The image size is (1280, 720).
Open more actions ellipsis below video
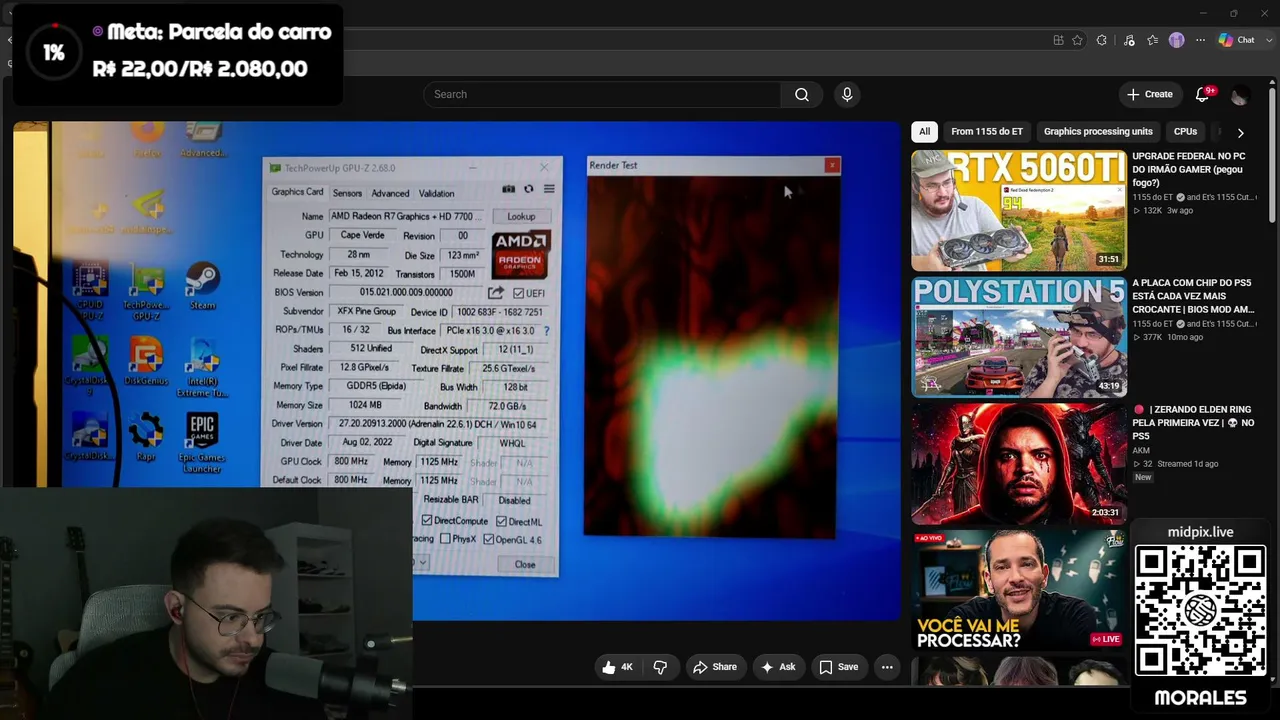[887, 667]
